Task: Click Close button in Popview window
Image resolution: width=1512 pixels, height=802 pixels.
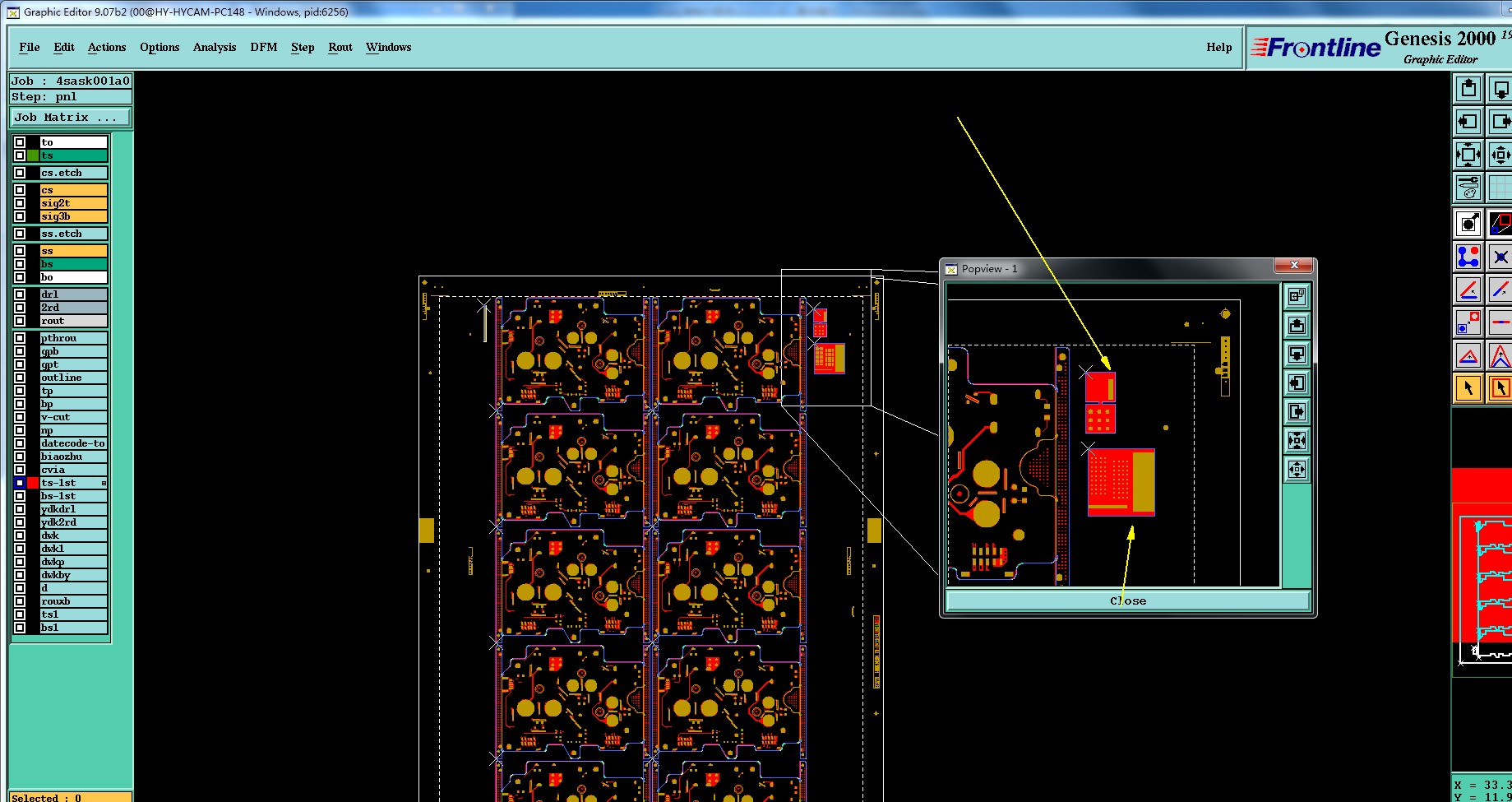Action: point(1128,600)
